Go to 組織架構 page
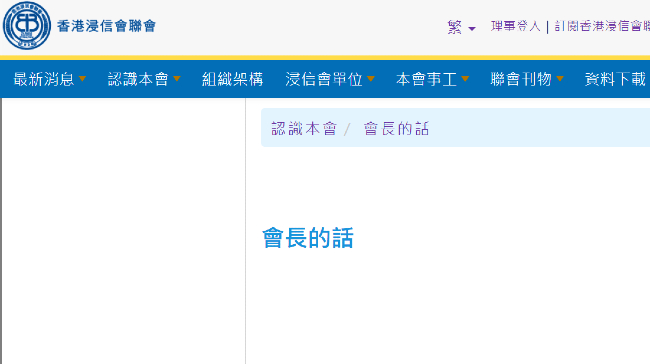Screen dimensions: 650x364 (x=233, y=79)
